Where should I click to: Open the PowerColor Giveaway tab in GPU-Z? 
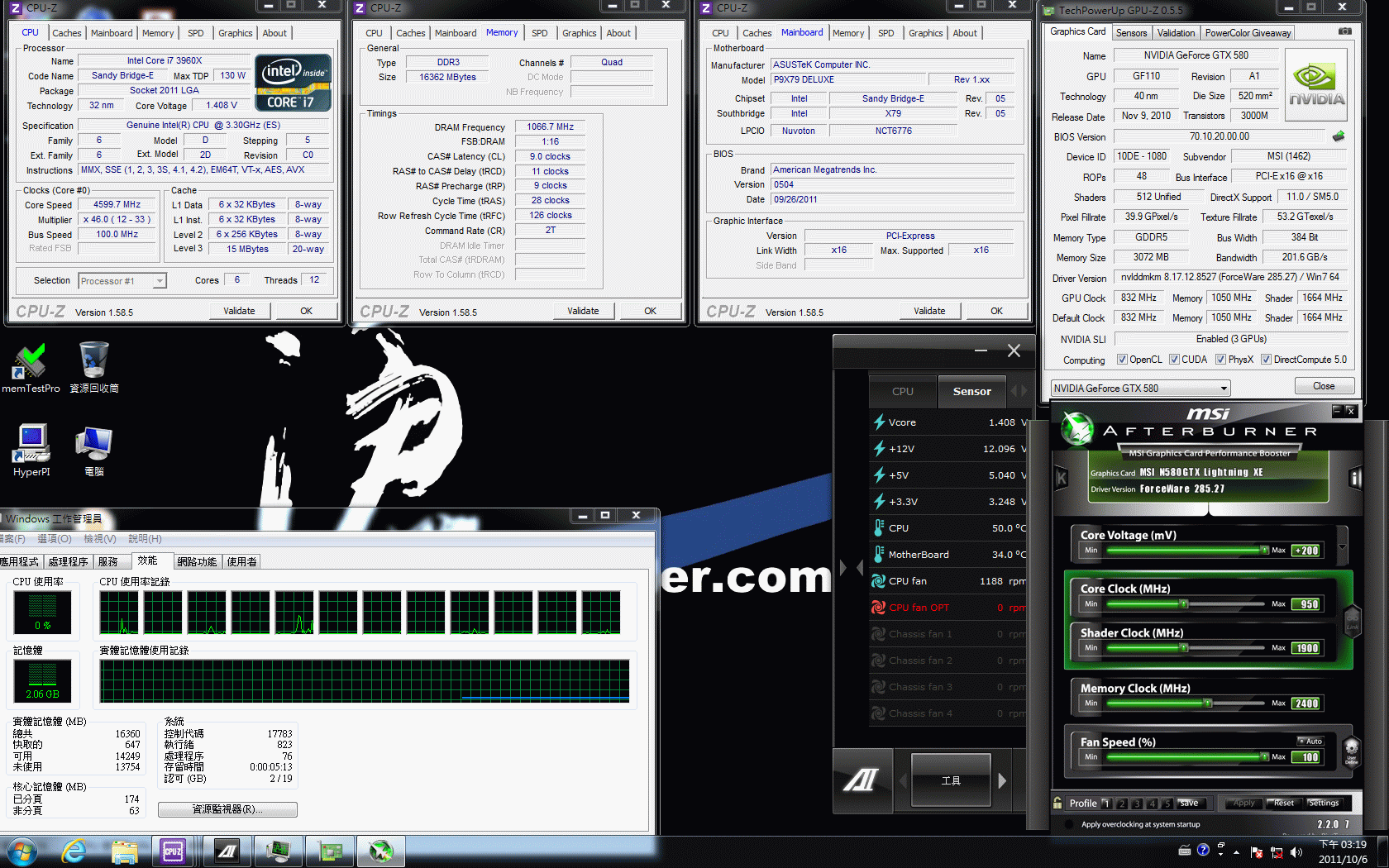(x=1248, y=33)
